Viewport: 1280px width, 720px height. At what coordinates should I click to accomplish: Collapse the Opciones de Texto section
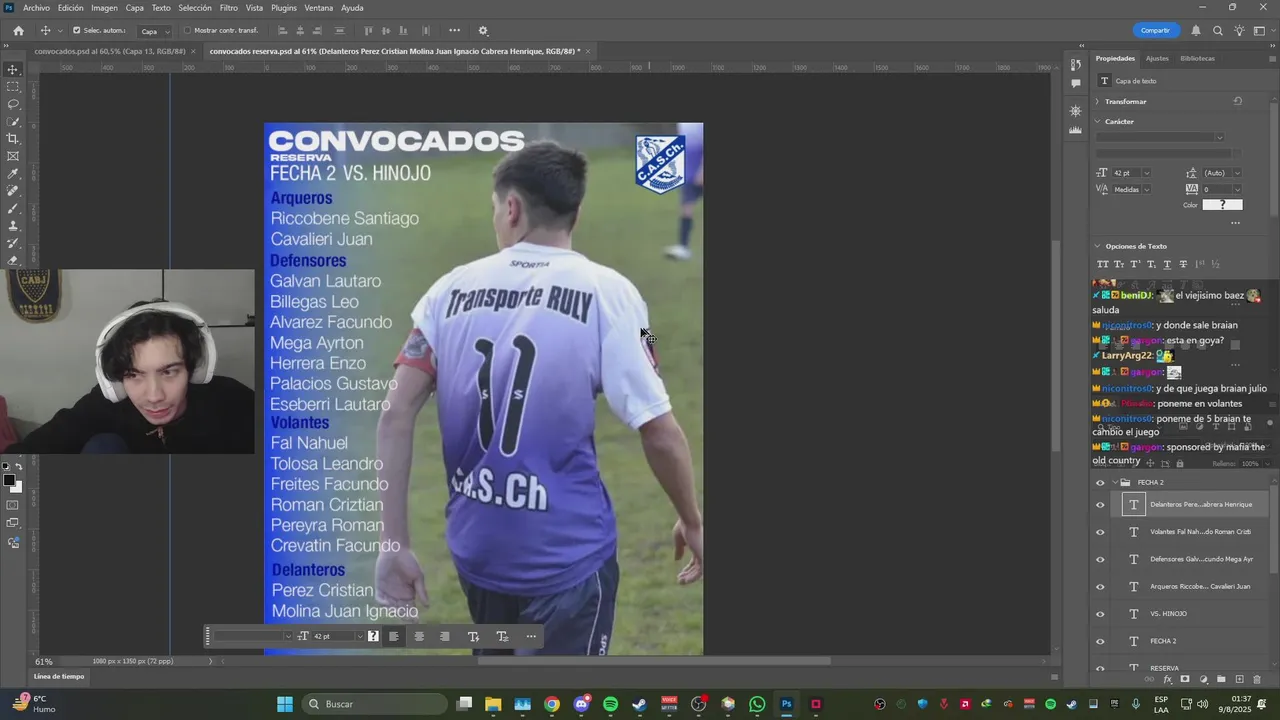pyautogui.click(x=1097, y=246)
